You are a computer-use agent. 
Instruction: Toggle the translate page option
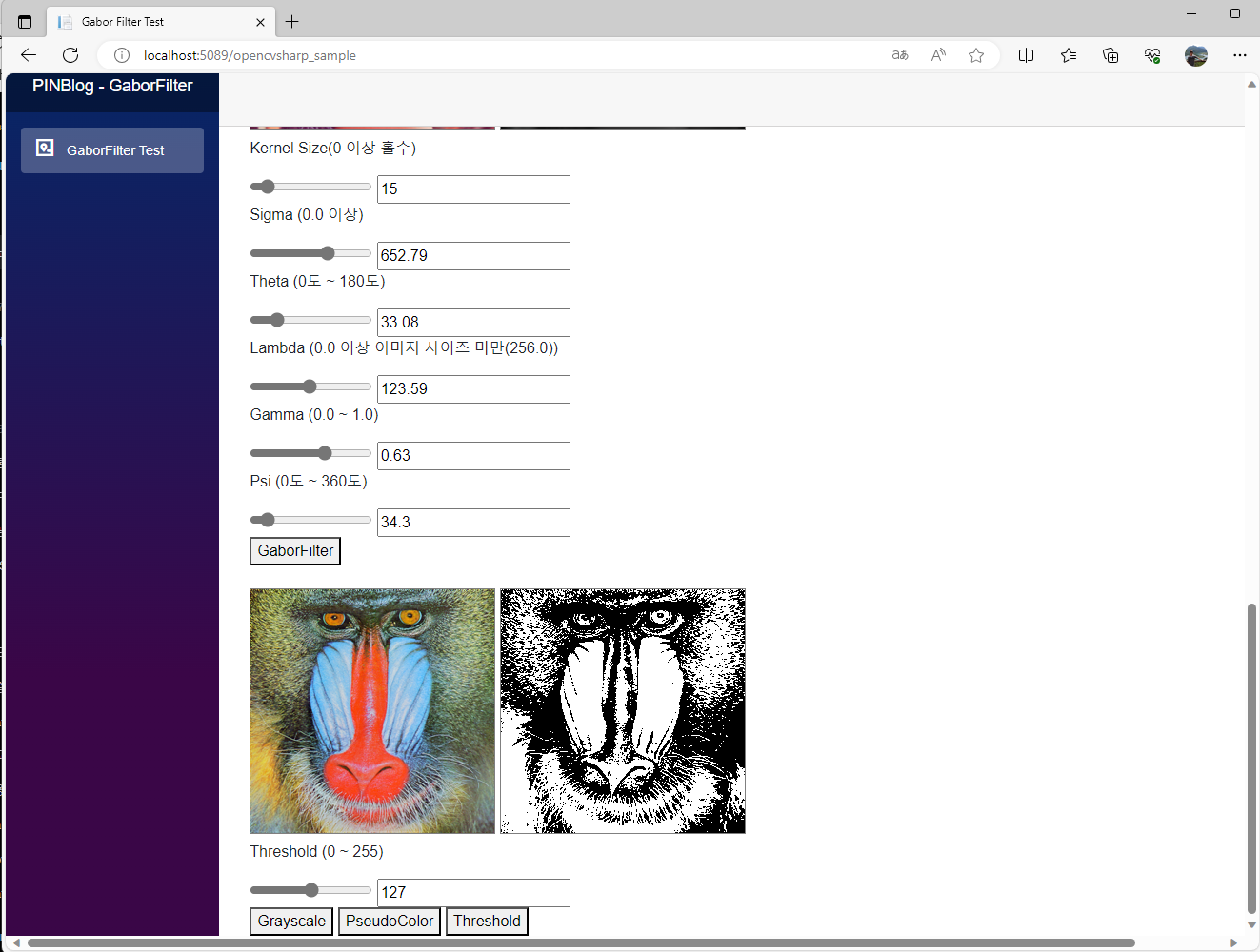click(899, 55)
